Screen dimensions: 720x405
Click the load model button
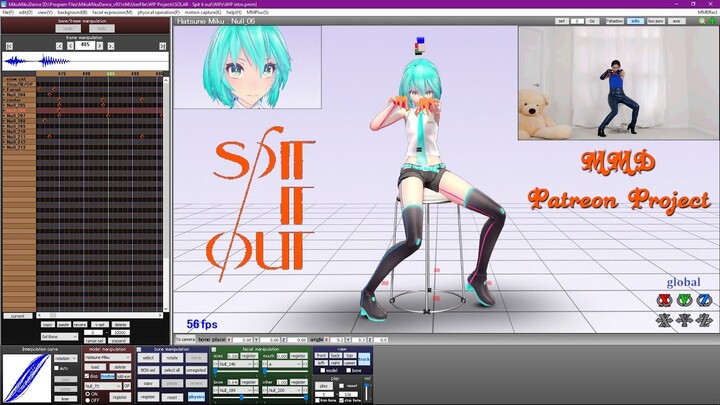[x=95, y=367]
